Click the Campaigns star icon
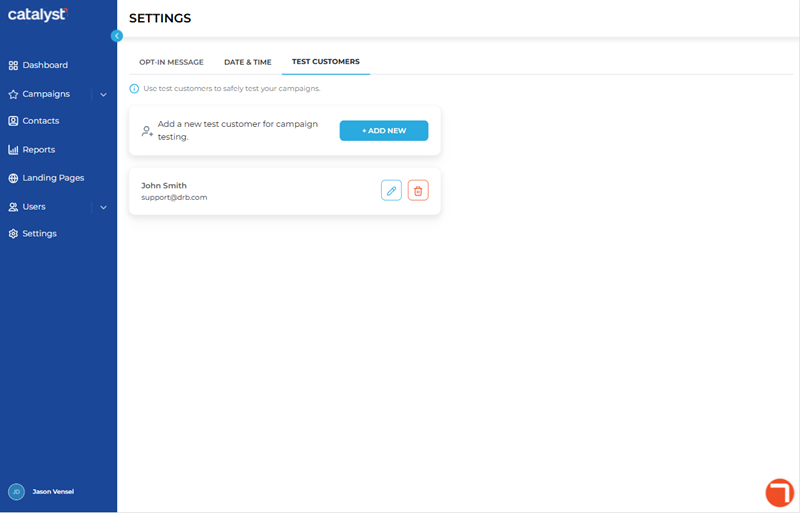This screenshot has height=513, width=800. coord(13,94)
